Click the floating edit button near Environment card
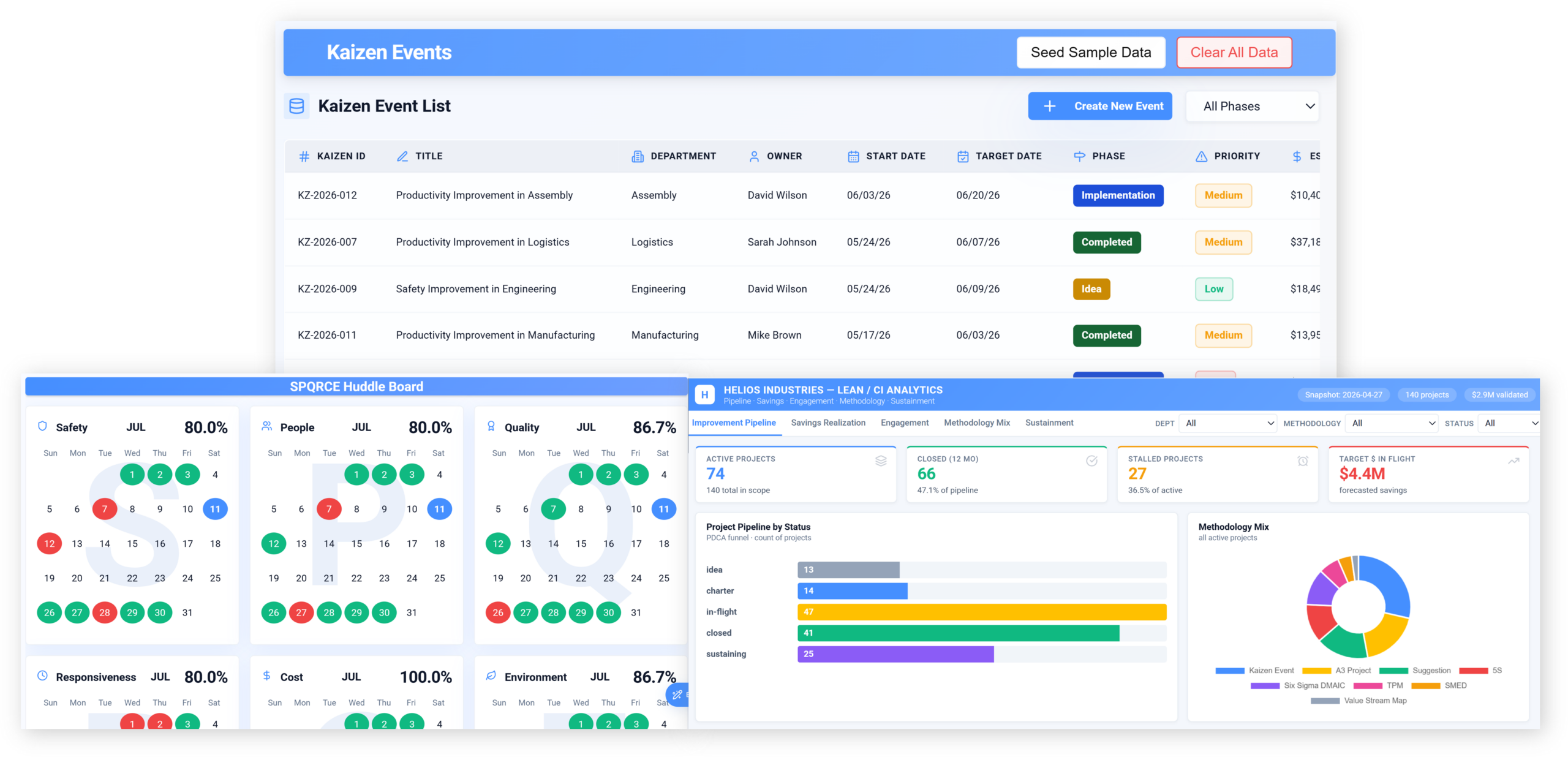1568x757 pixels. point(677,695)
